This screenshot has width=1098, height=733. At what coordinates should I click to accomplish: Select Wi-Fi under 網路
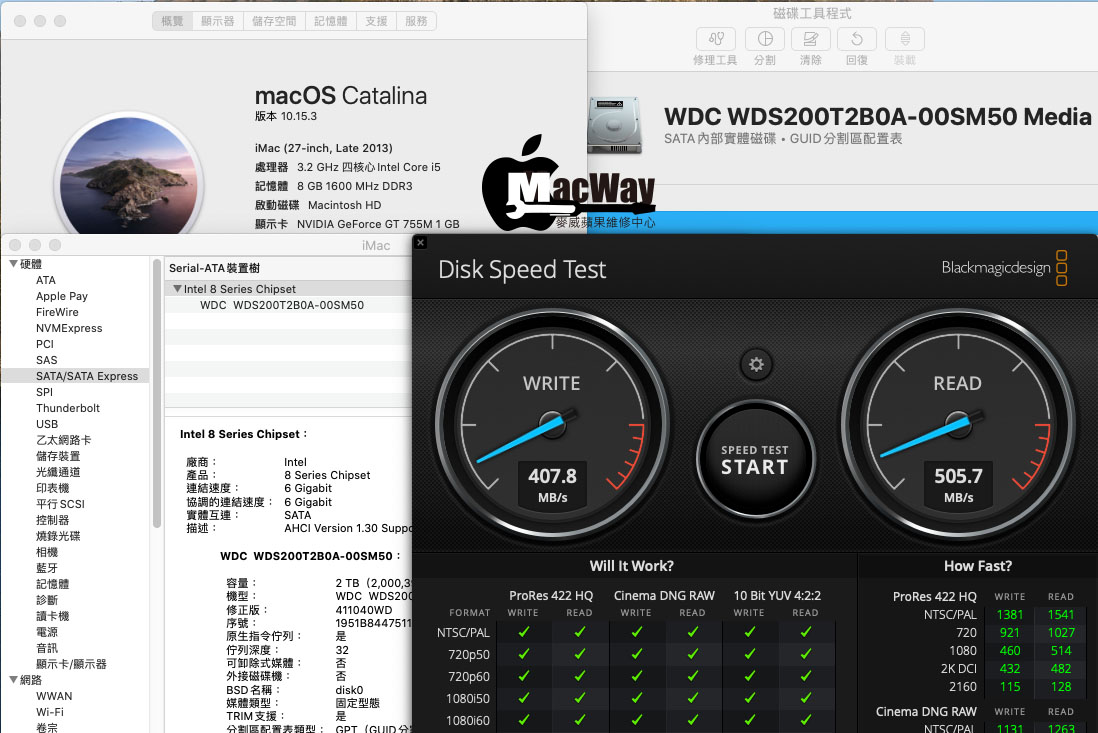50,712
